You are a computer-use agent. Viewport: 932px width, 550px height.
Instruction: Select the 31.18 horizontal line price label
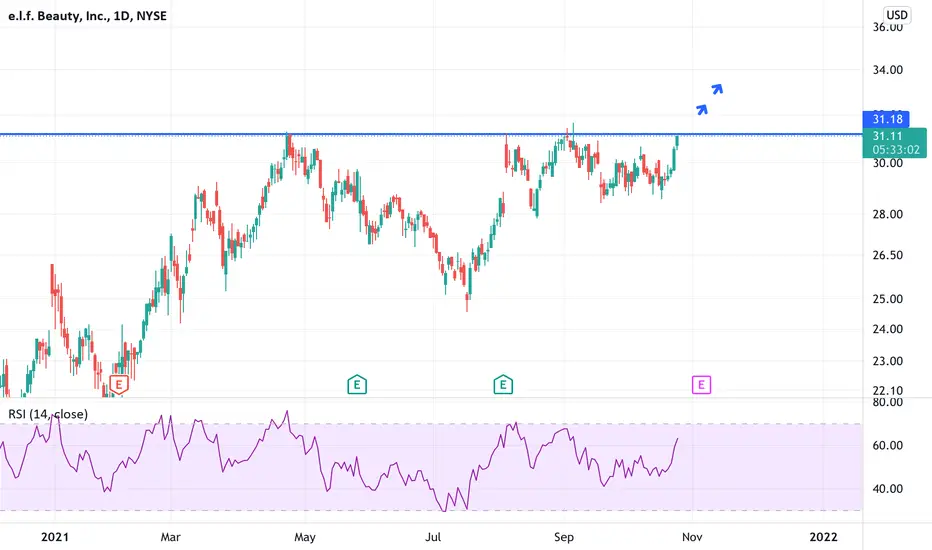pos(886,119)
